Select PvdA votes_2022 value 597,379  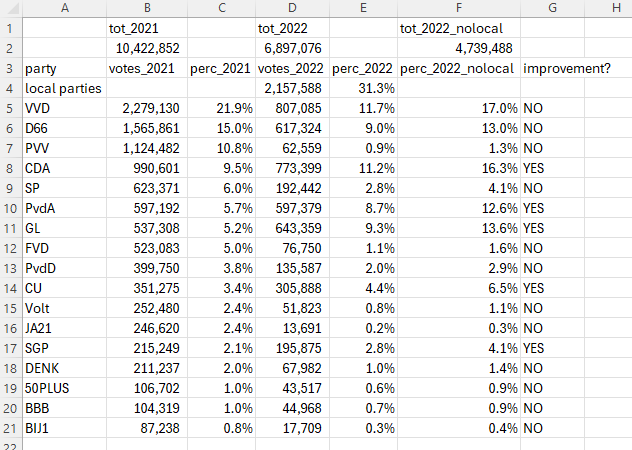coord(293,208)
